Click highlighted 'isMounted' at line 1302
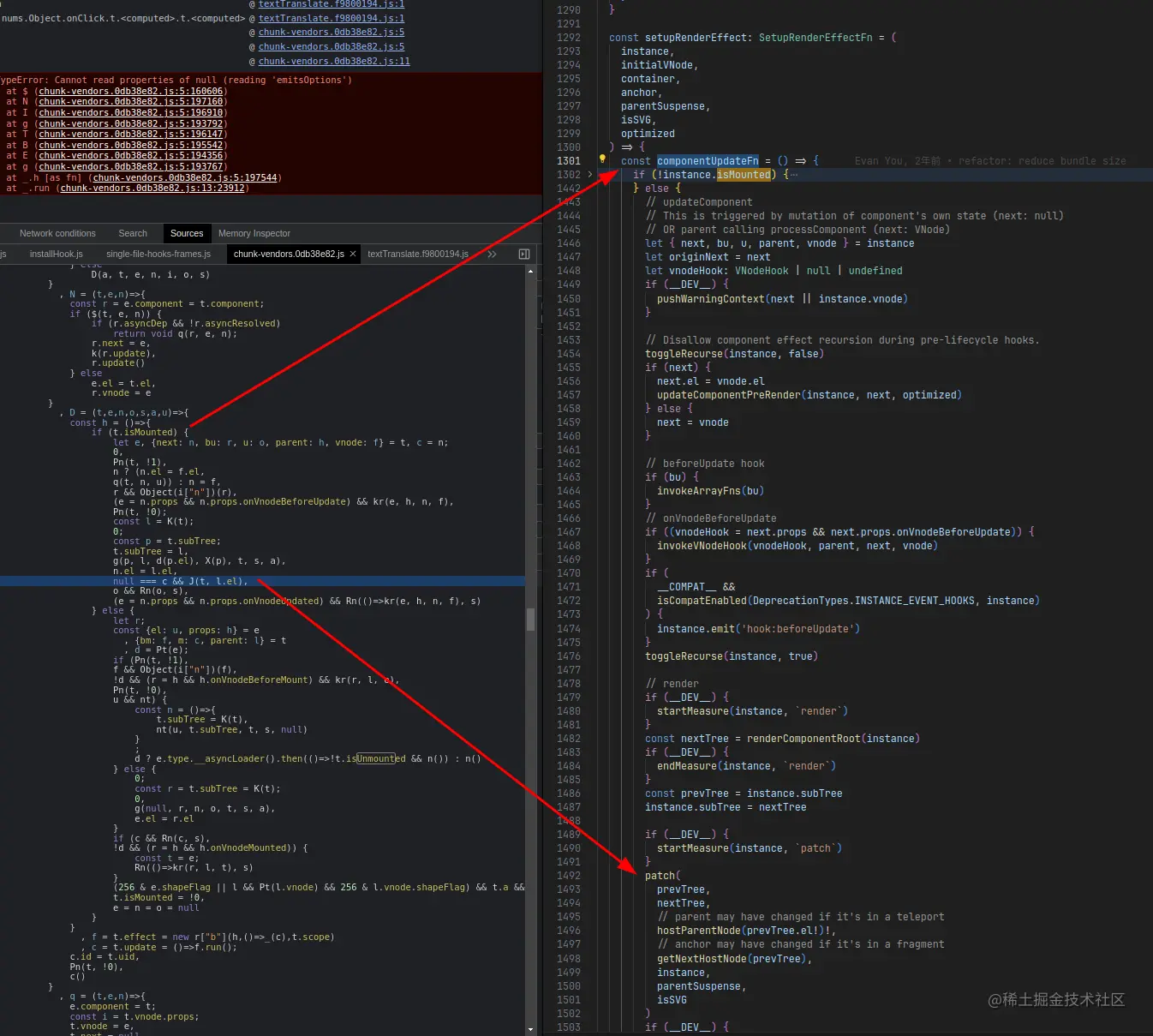 [744, 175]
